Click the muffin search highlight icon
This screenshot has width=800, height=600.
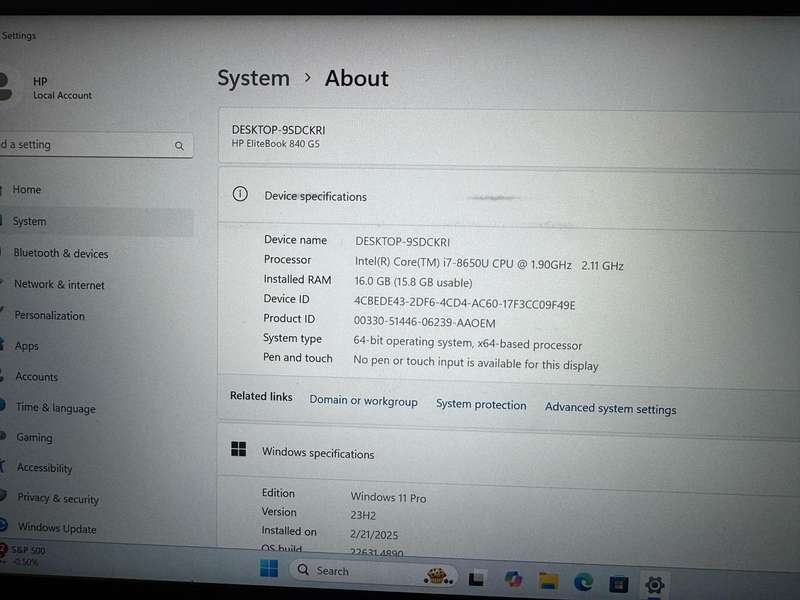pos(438,576)
